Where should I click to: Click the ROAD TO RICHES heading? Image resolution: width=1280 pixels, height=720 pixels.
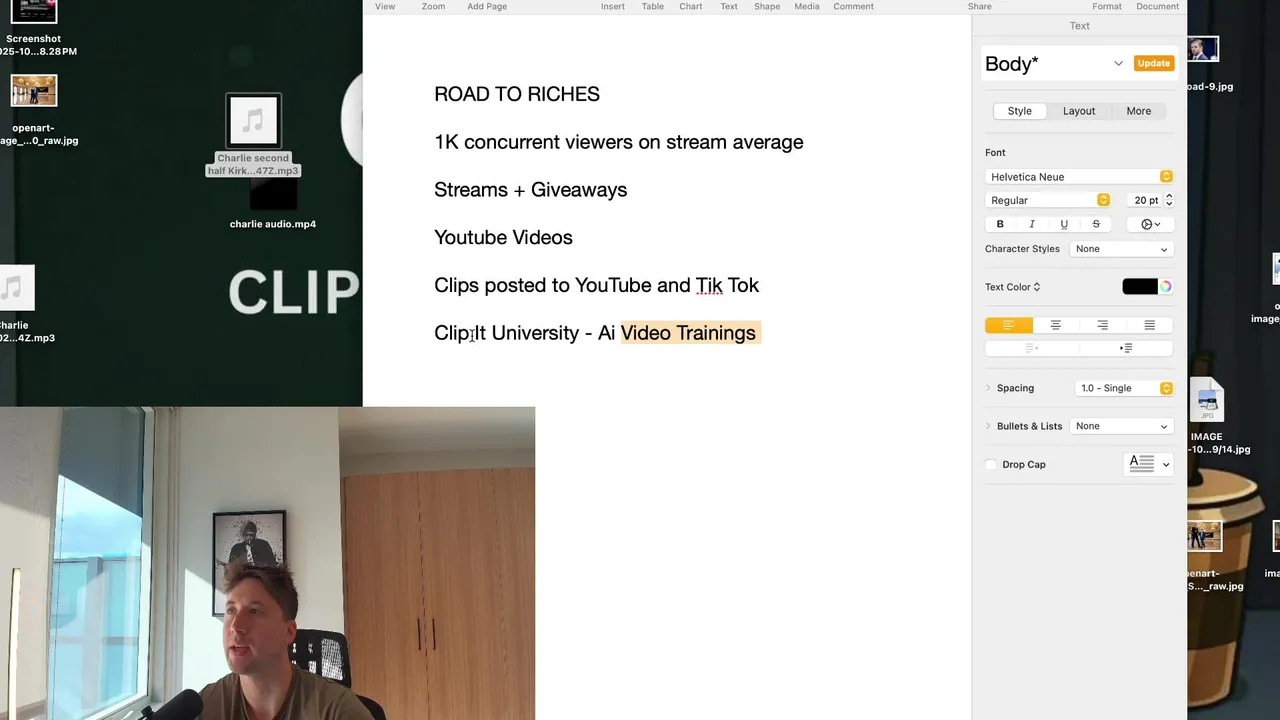click(x=517, y=94)
